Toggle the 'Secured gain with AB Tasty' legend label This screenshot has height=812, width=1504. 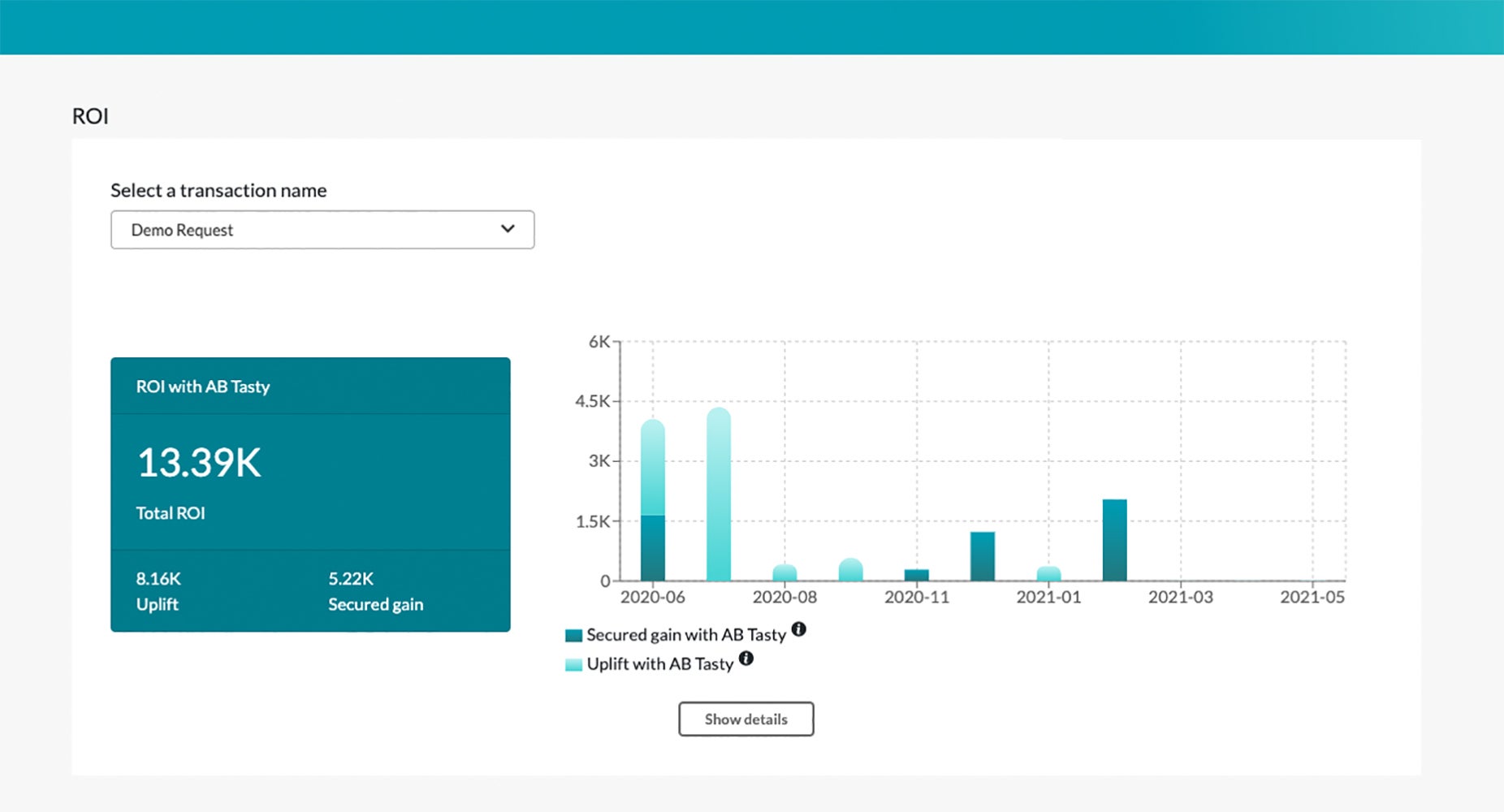point(685,635)
